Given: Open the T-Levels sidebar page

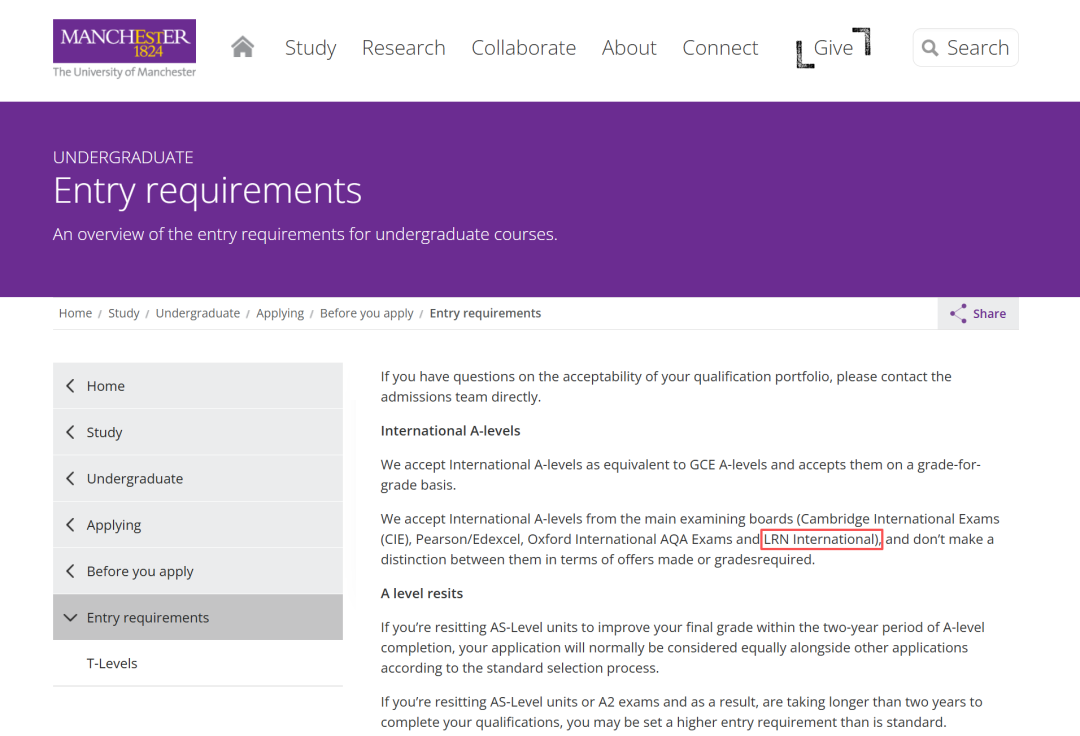Looking at the screenshot, I should click(x=198, y=663).
